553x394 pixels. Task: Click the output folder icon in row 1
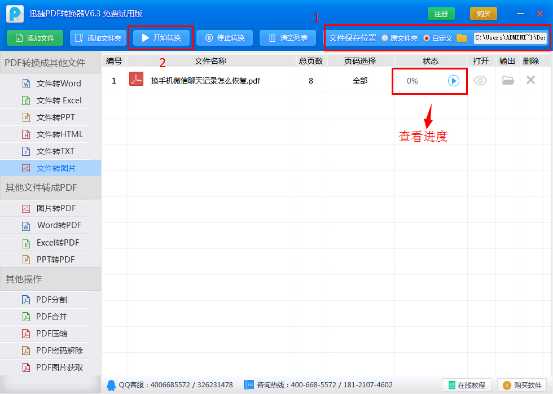(508, 81)
